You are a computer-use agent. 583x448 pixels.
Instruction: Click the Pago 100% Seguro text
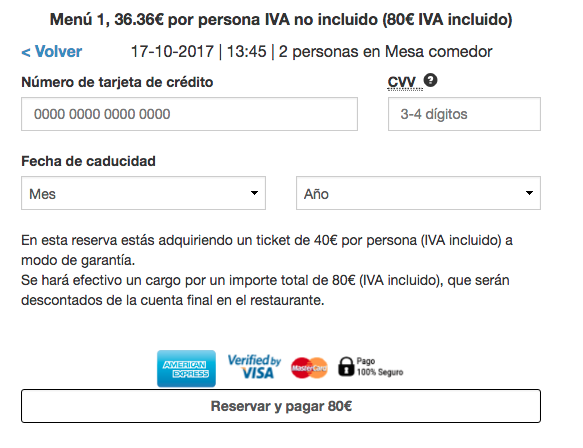pos(380,367)
